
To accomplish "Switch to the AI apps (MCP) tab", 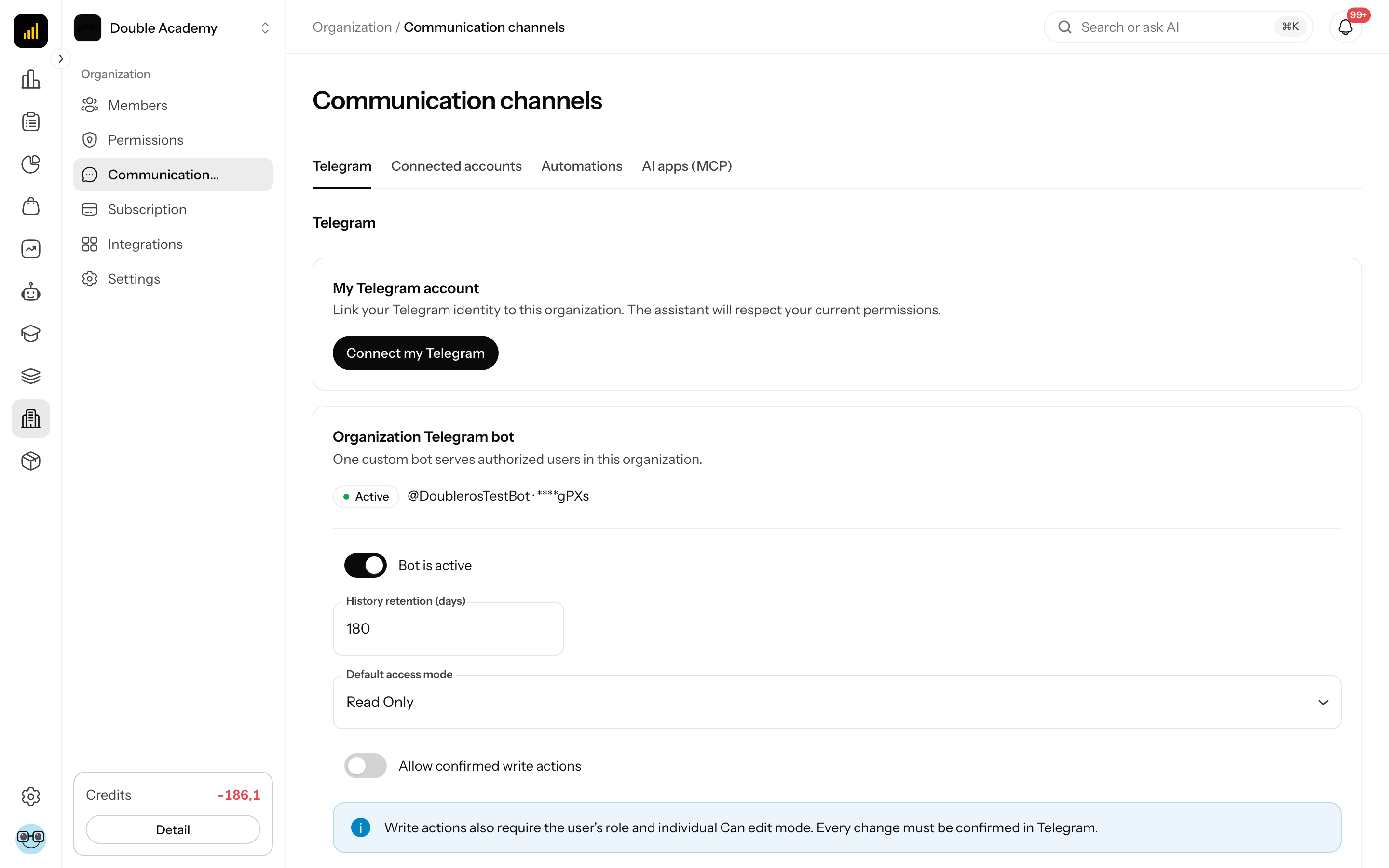I will coord(686,166).
